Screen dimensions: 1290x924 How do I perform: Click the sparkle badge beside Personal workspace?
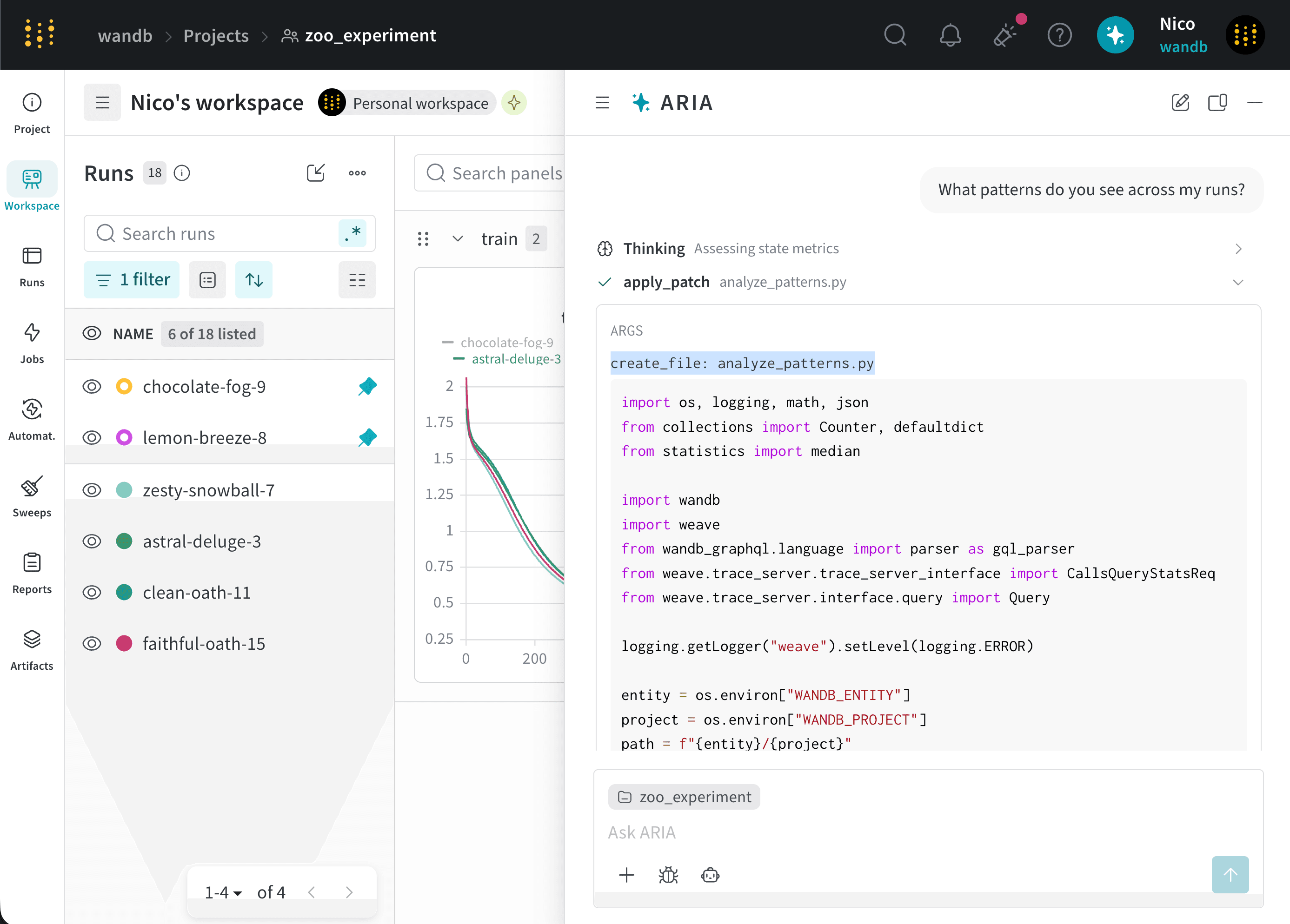[x=514, y=103]
